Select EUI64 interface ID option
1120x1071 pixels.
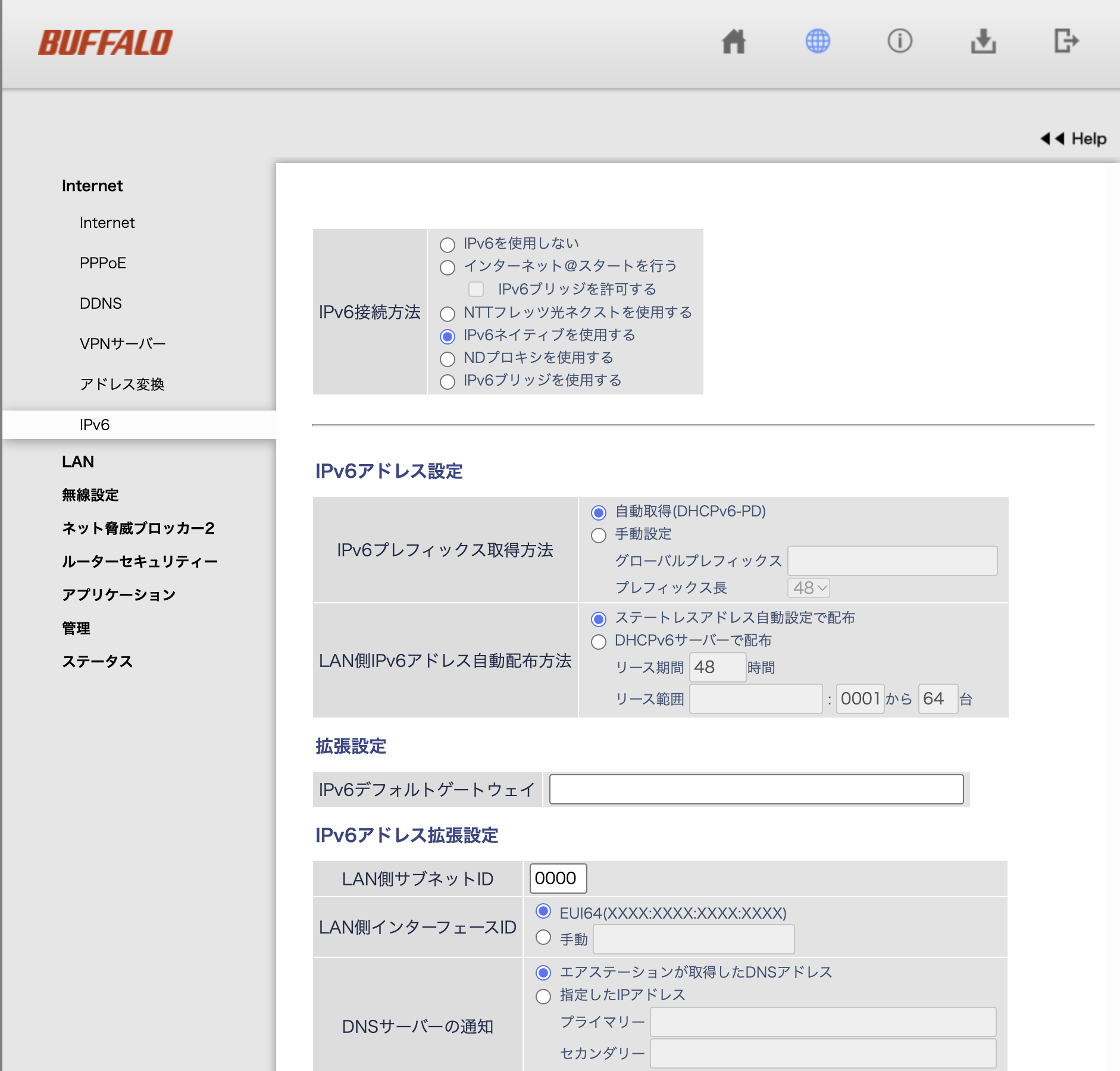[543, 911]
